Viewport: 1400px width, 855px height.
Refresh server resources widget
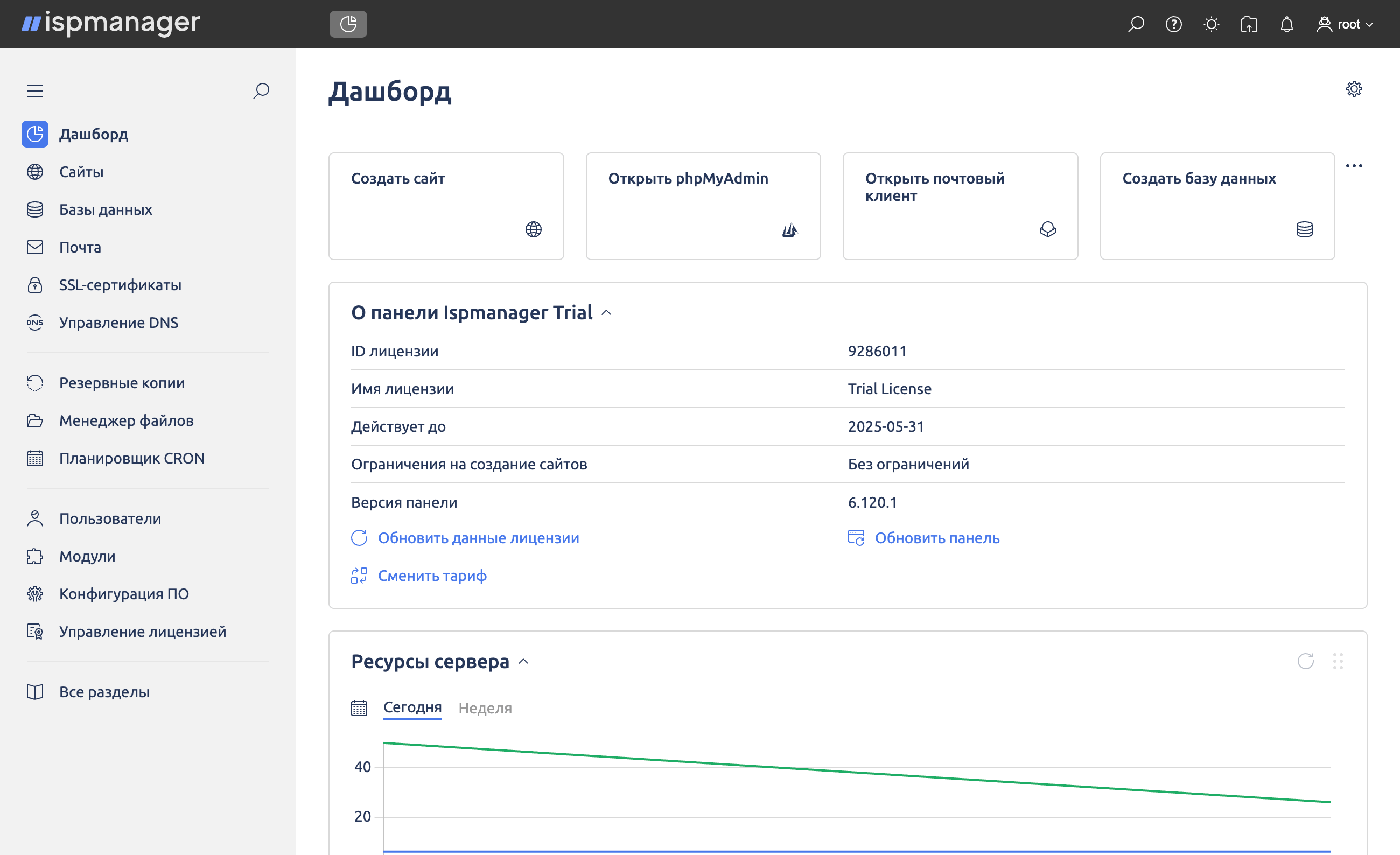click(1305, 661)
